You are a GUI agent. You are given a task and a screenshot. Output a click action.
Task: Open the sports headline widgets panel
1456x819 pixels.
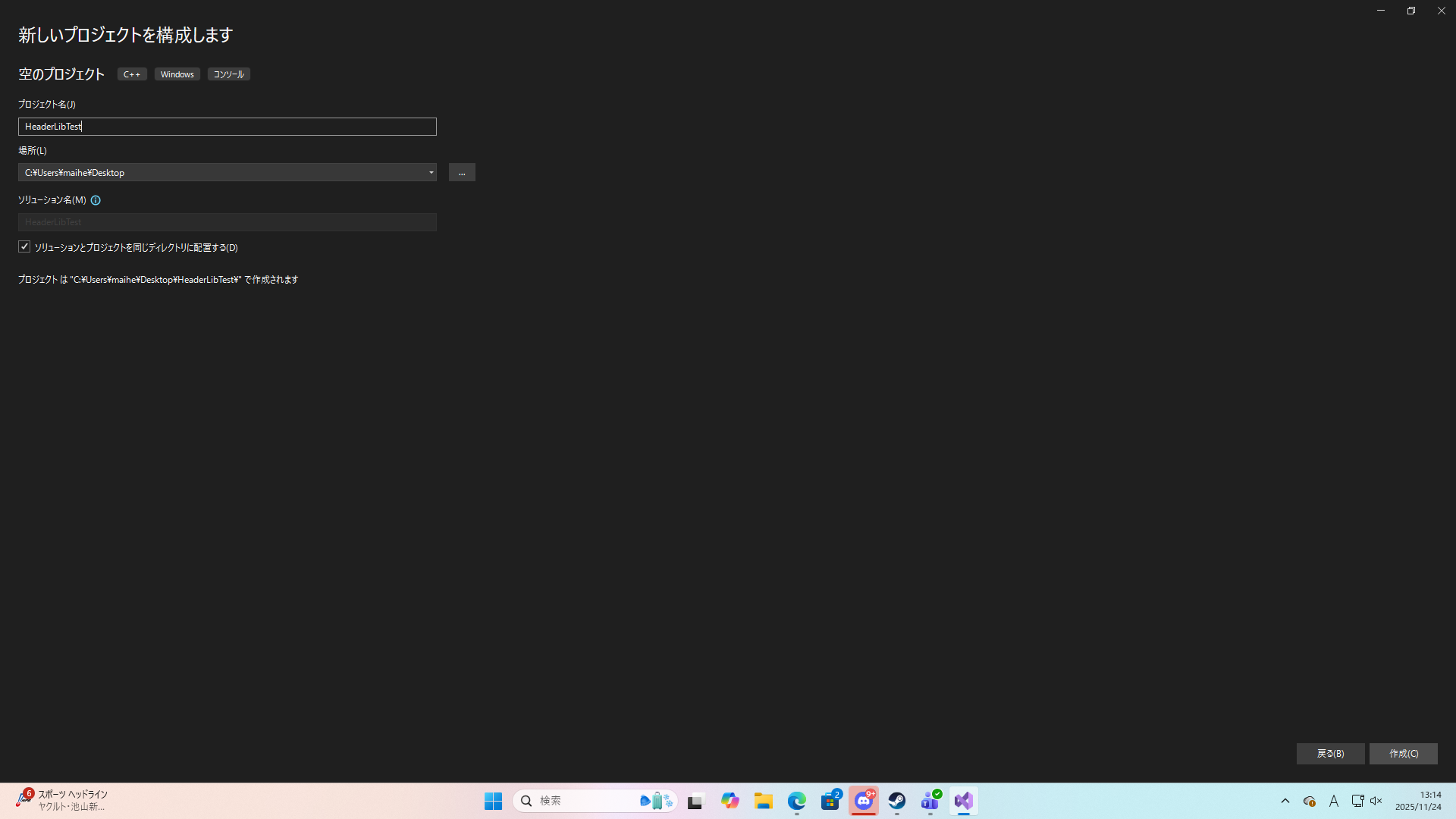tap(61, 801)
